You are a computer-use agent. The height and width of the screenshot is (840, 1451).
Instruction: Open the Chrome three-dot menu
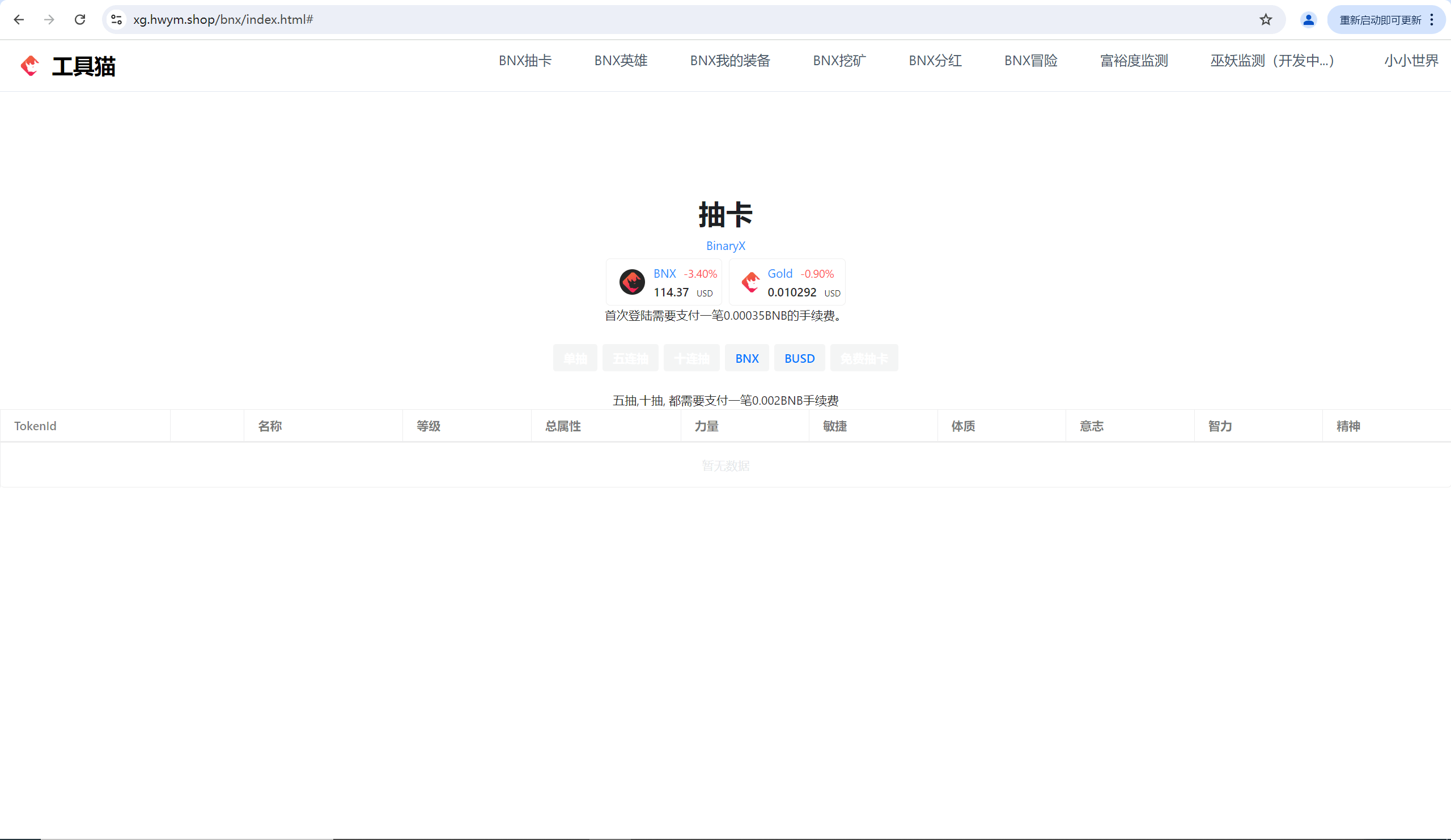click(1431, 20)
